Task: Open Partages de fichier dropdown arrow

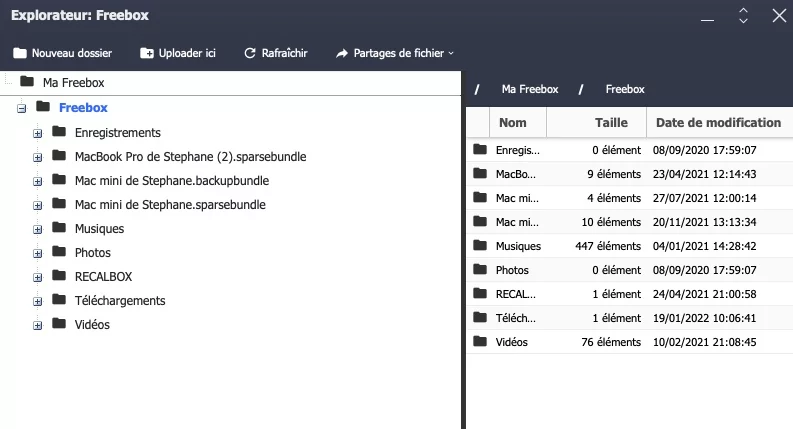Action: point(451,53)
